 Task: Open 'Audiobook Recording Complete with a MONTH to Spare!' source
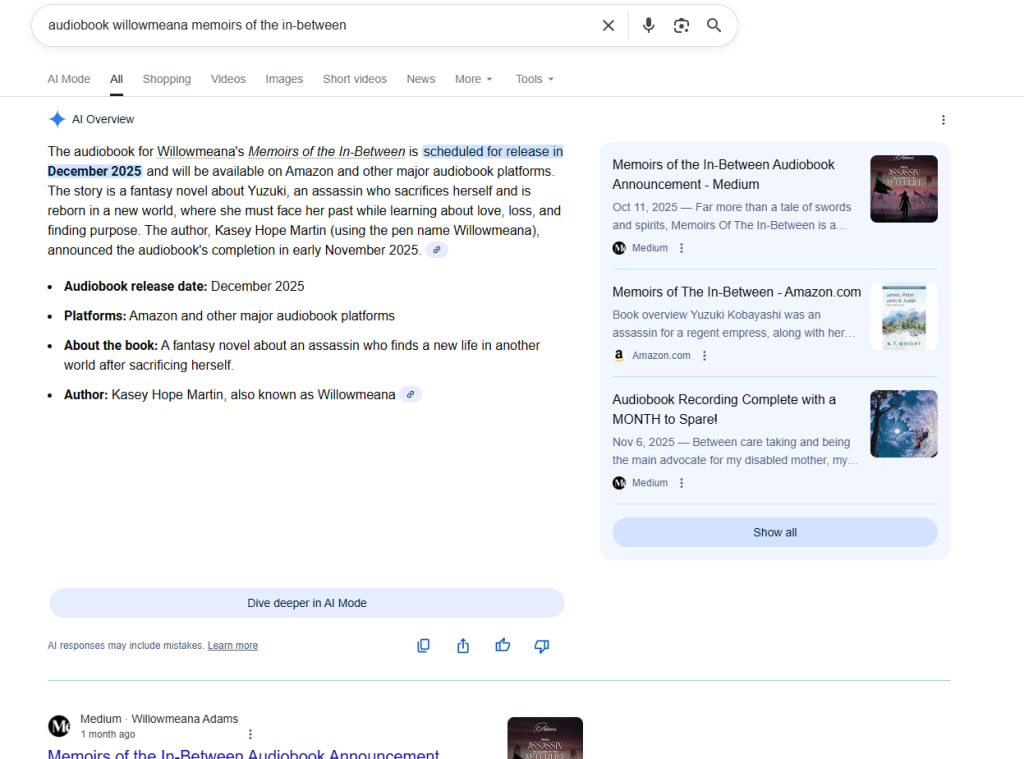(x=724, y=410)
